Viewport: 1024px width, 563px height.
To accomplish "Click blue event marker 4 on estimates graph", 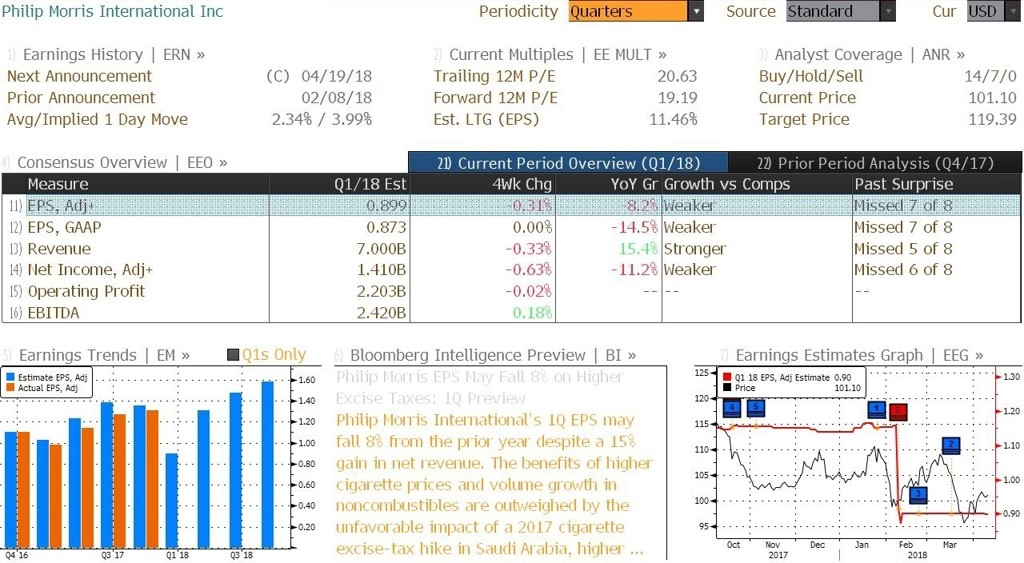I will 732,408.
